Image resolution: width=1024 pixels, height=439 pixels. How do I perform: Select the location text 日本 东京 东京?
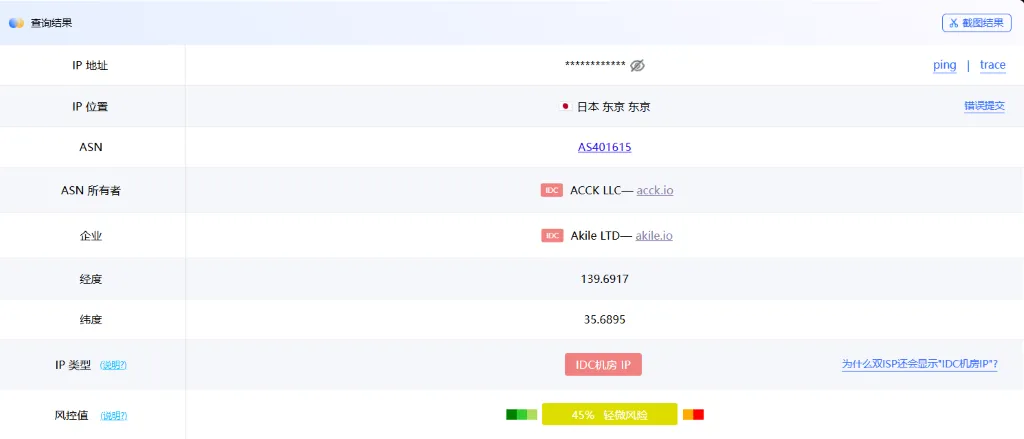(x=613, y=106)
